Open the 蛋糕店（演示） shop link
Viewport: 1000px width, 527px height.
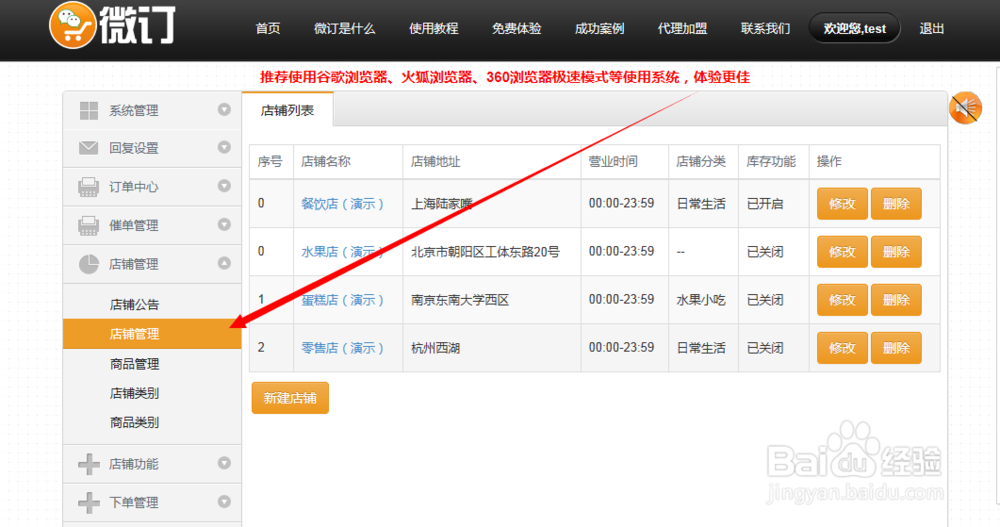342,300
